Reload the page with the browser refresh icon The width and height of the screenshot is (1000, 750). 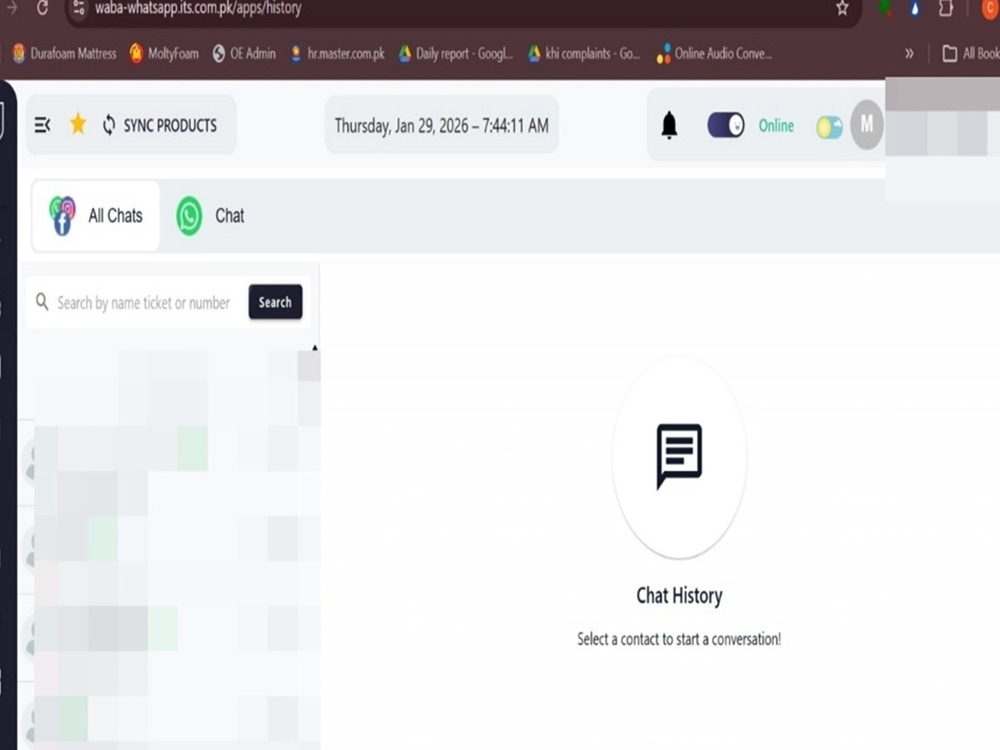pyautogui.click(x=42, y=8)
